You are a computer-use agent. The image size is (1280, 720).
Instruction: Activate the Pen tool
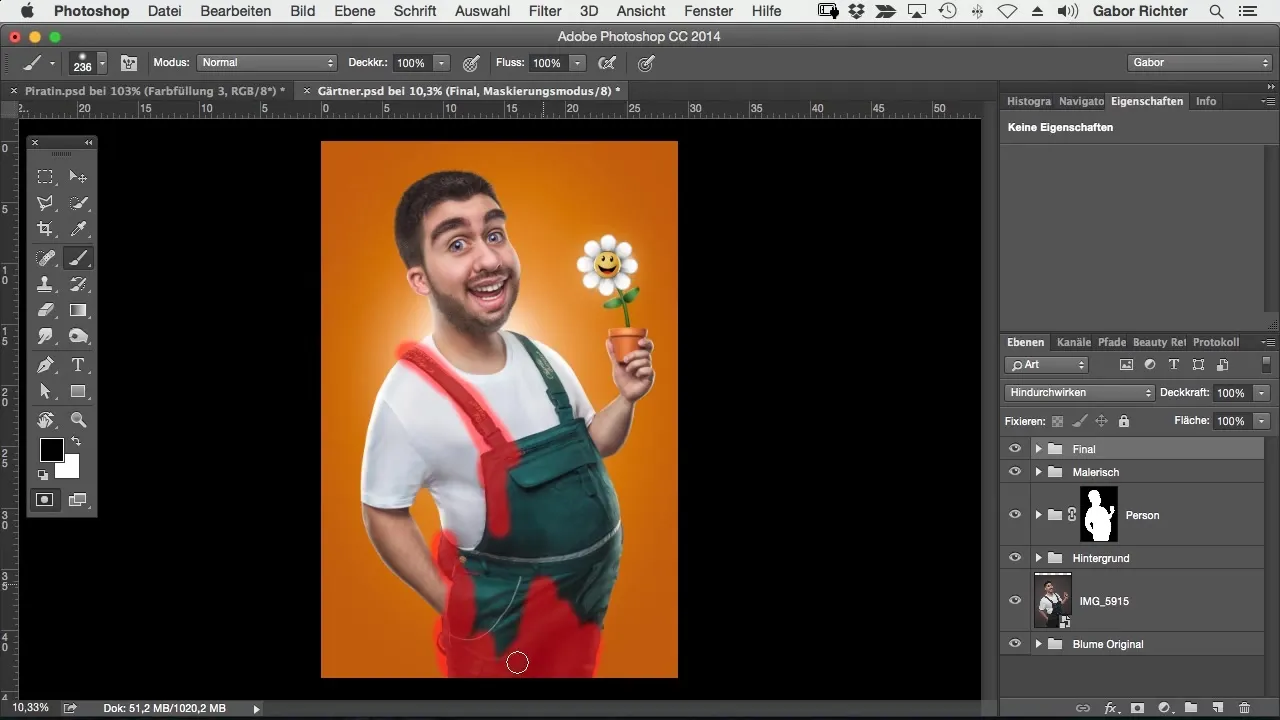click(45, 365)
